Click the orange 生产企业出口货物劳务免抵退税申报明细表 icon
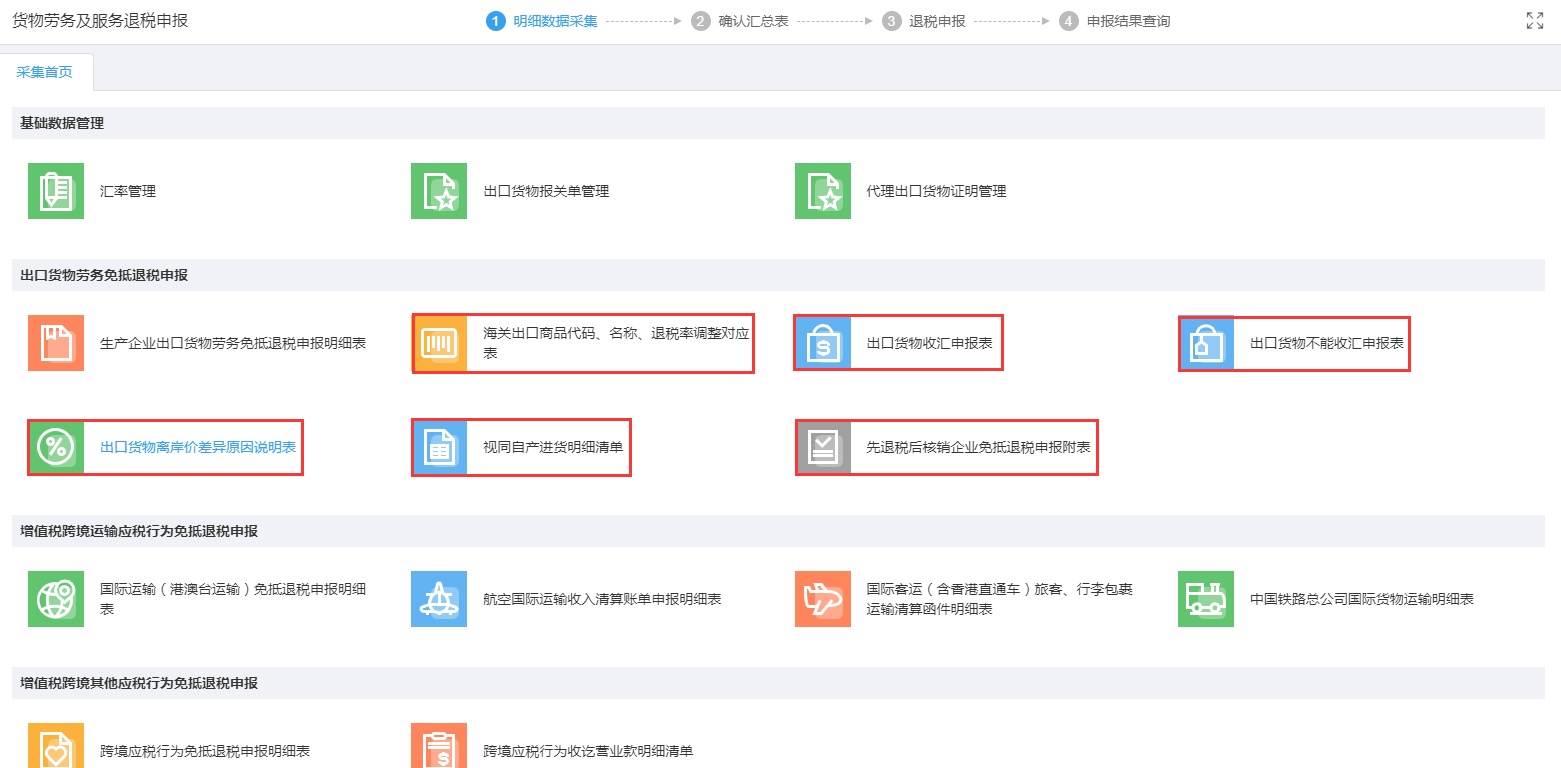 (56, 343)
